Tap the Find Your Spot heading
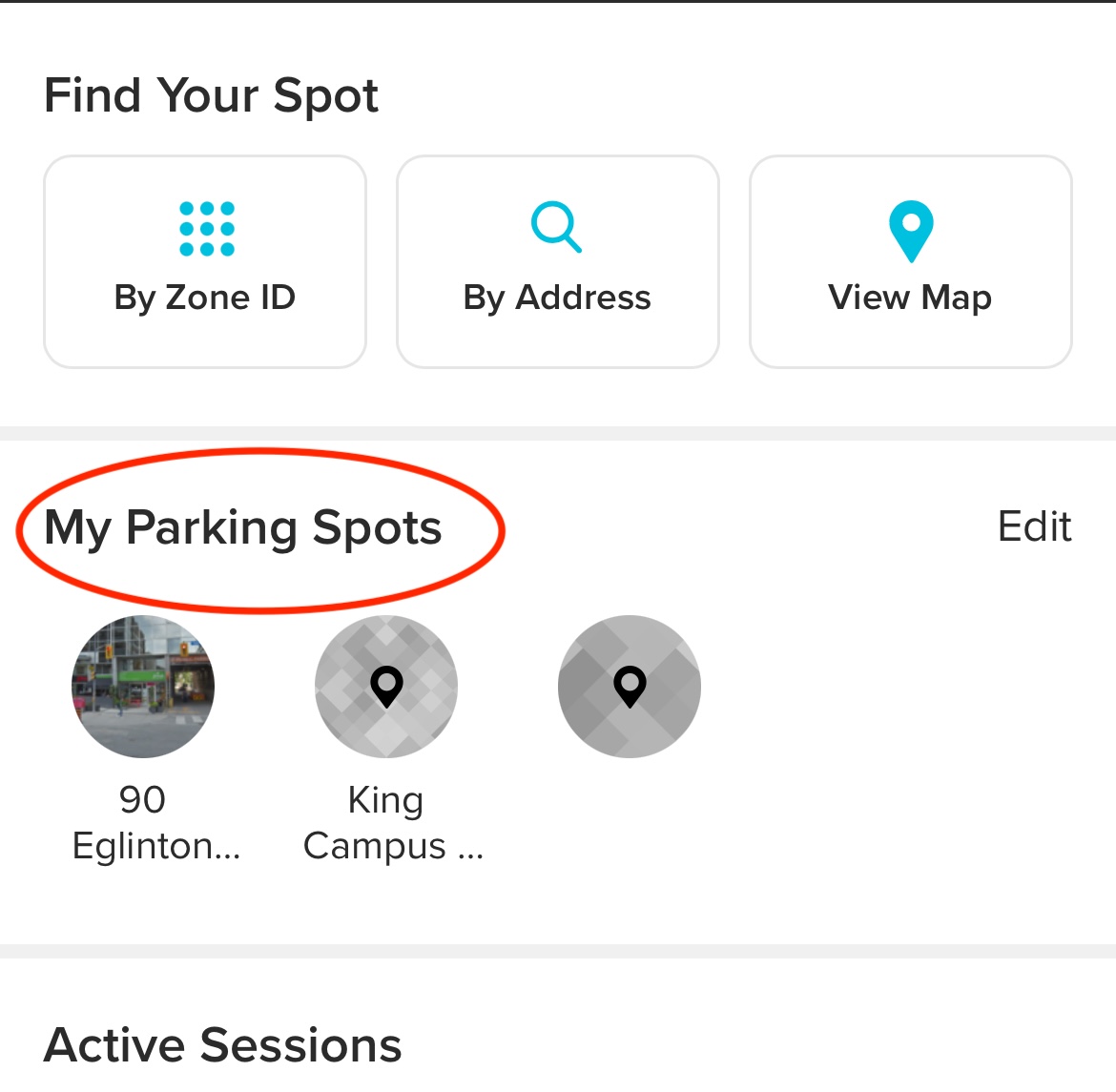The height and width of the screenshot is (1092, 1116). coord(211,95)
